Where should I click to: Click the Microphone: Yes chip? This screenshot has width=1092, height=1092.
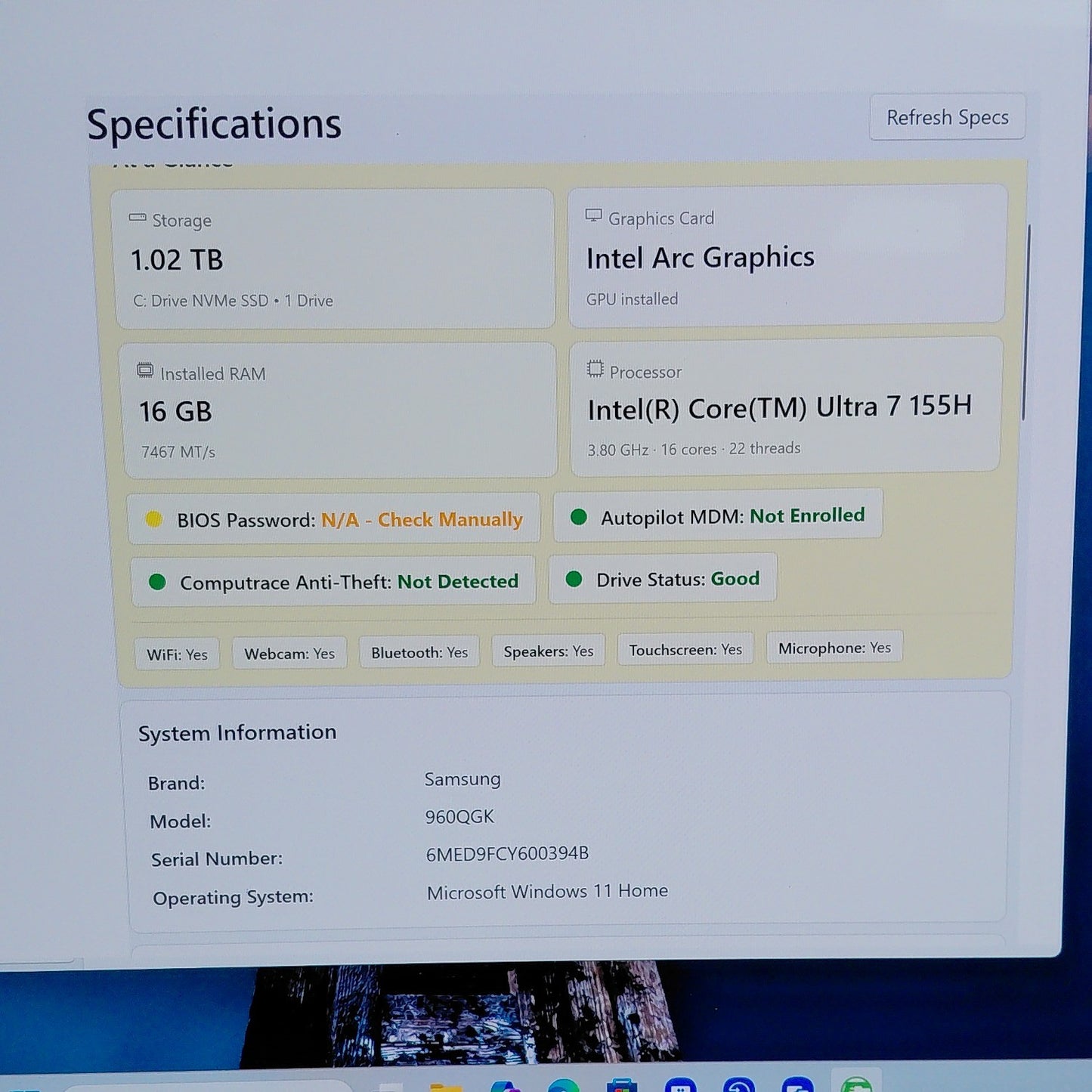pos(834,648)
